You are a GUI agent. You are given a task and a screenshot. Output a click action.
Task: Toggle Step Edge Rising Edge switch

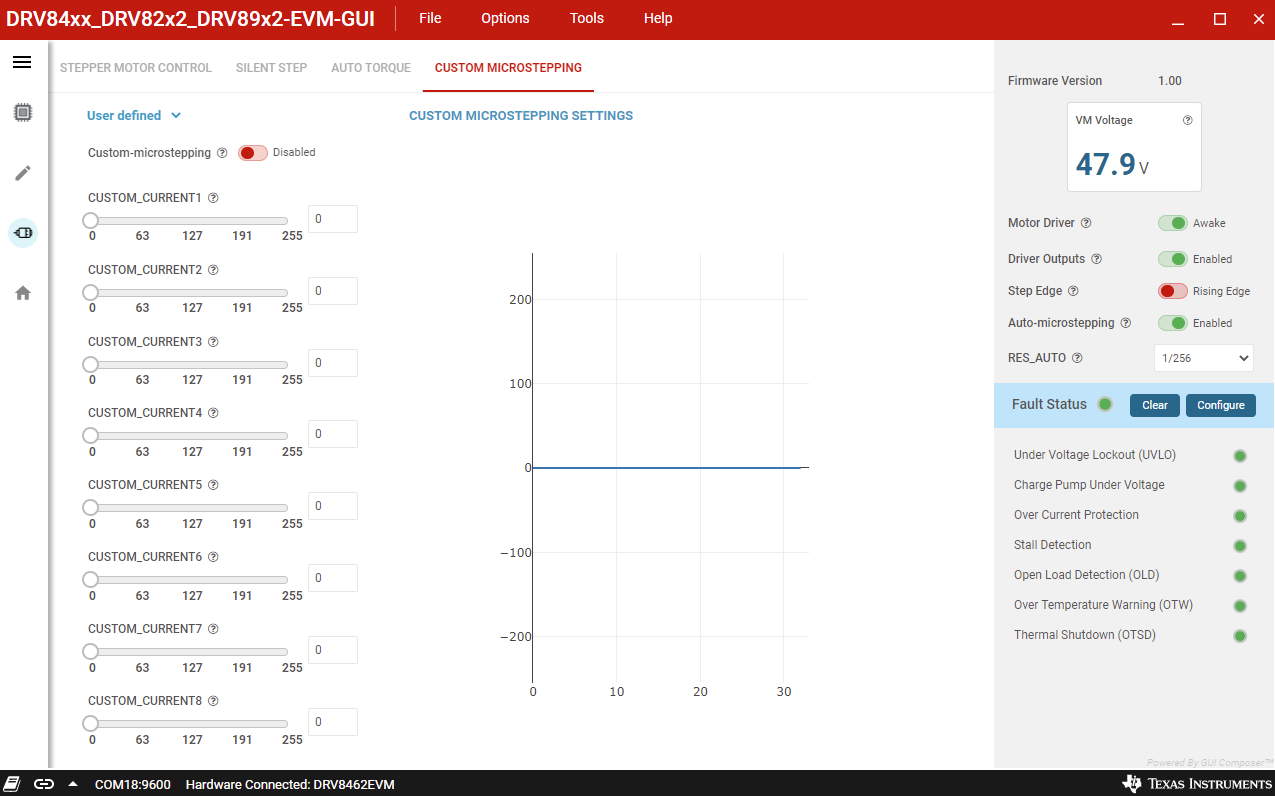coord(1173,291)
